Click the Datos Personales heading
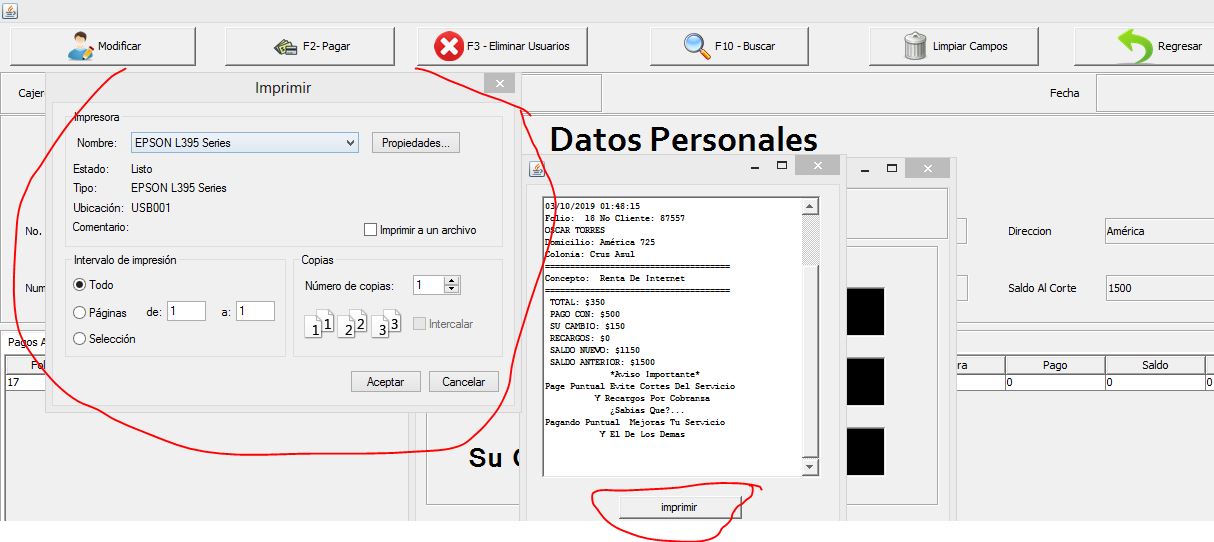 click(x=684, y=139)
